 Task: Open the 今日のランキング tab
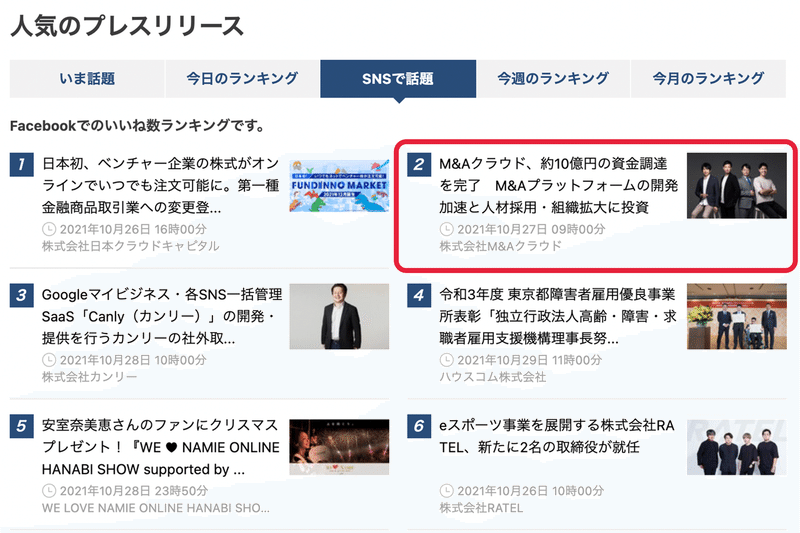click(x=242, y=79)
